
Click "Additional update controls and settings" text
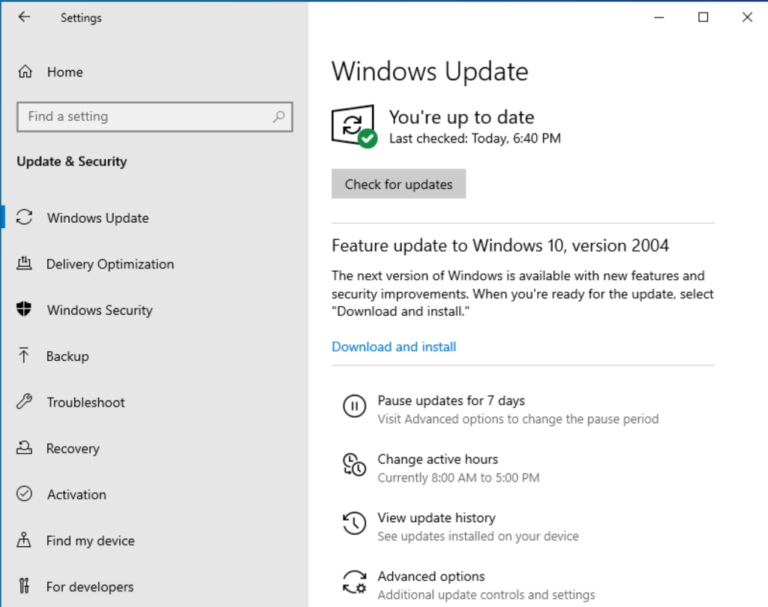486,595
